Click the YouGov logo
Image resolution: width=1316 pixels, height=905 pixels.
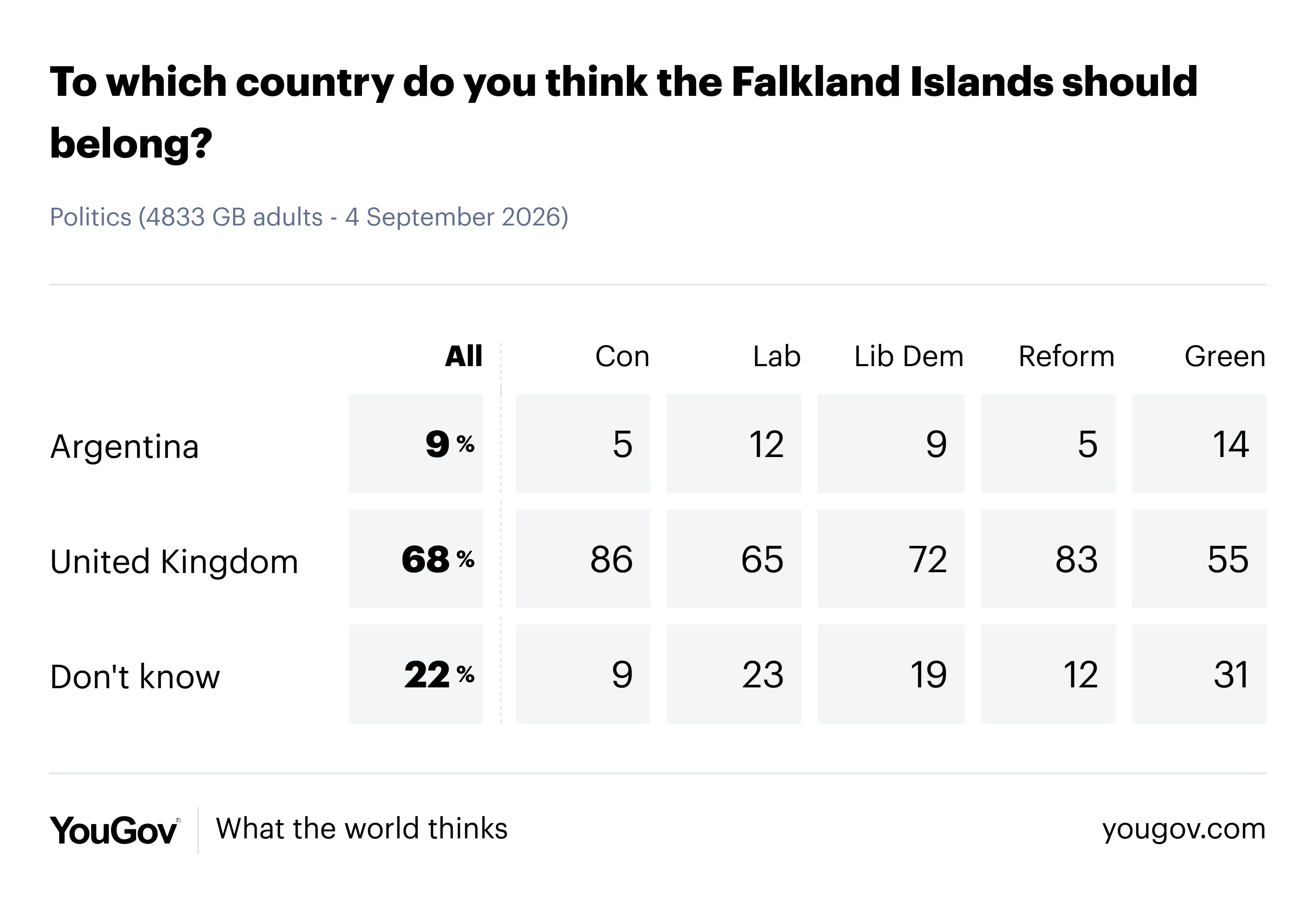[x=115, y=831]
